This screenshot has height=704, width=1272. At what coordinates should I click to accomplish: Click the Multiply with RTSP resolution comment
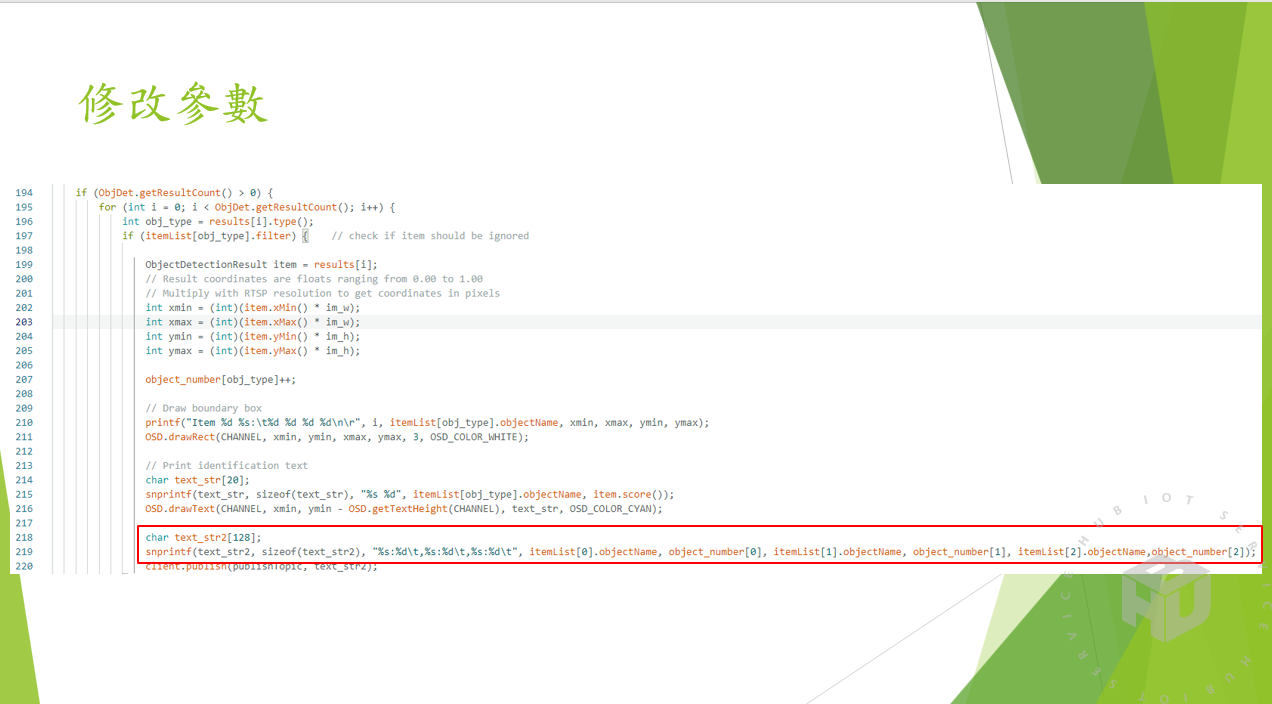tap(322, 293)
